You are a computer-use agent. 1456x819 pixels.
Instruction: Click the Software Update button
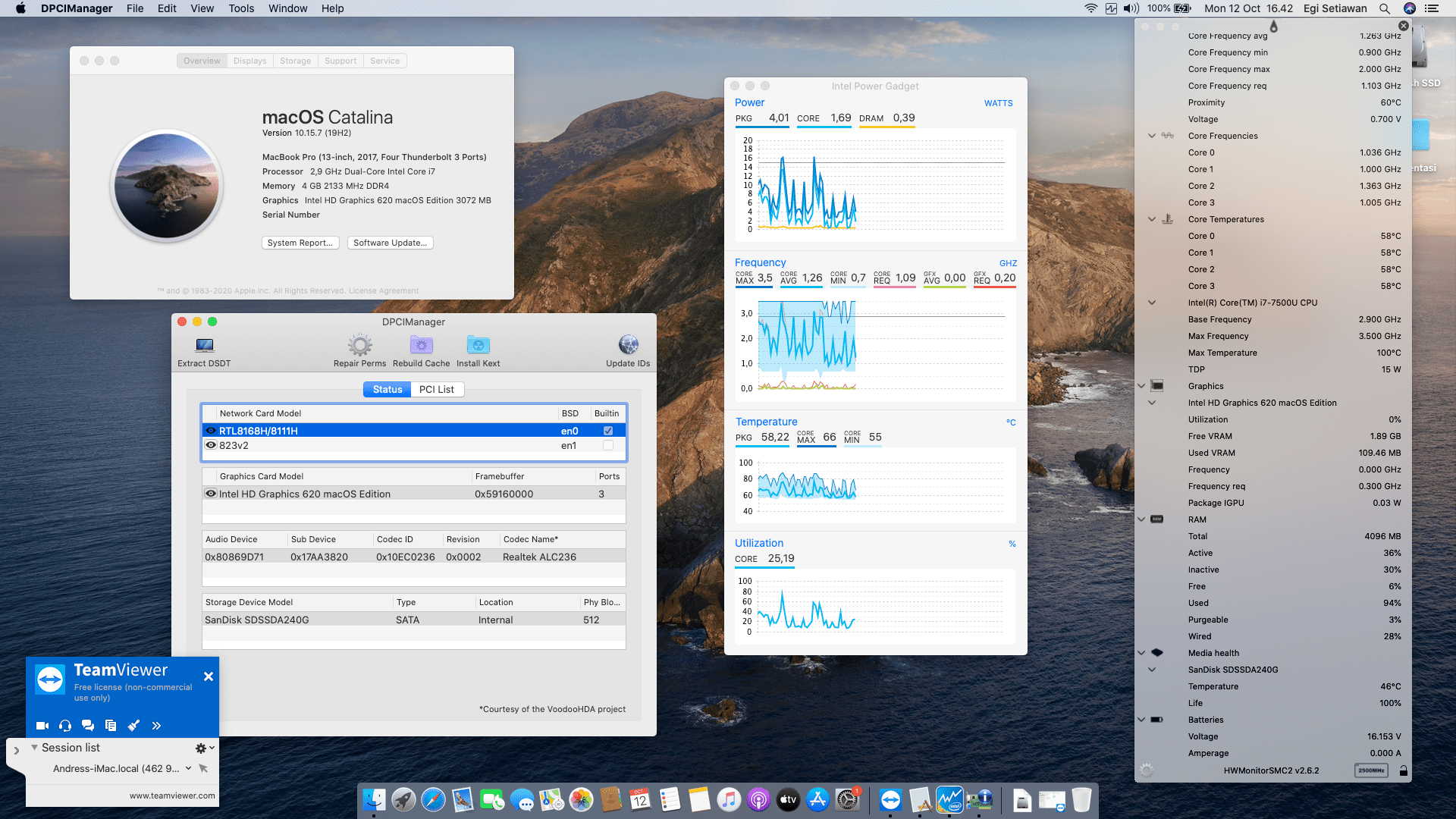390,243
